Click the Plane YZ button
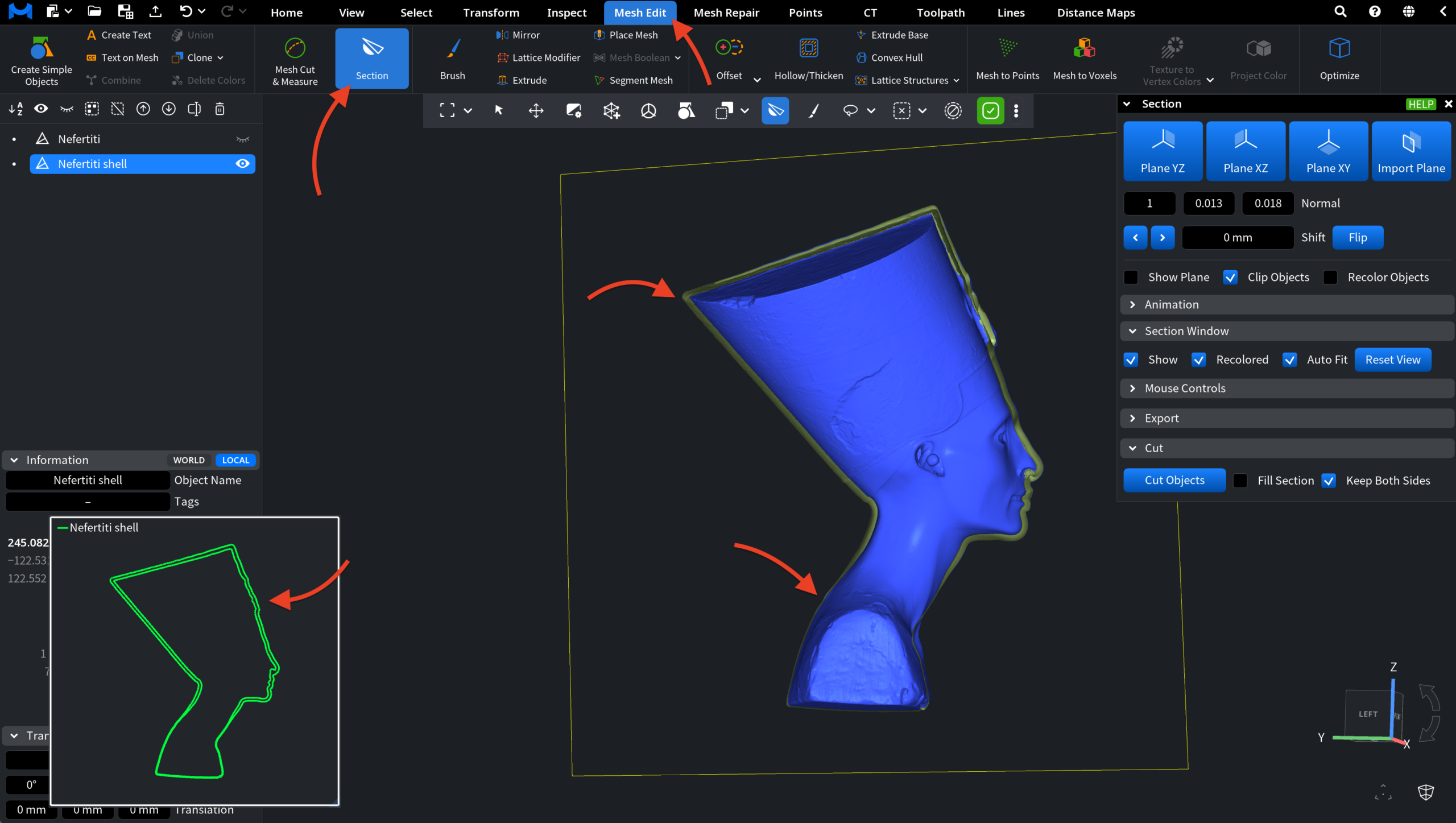Screen dimensions: 1456x823 (1163, 151)
